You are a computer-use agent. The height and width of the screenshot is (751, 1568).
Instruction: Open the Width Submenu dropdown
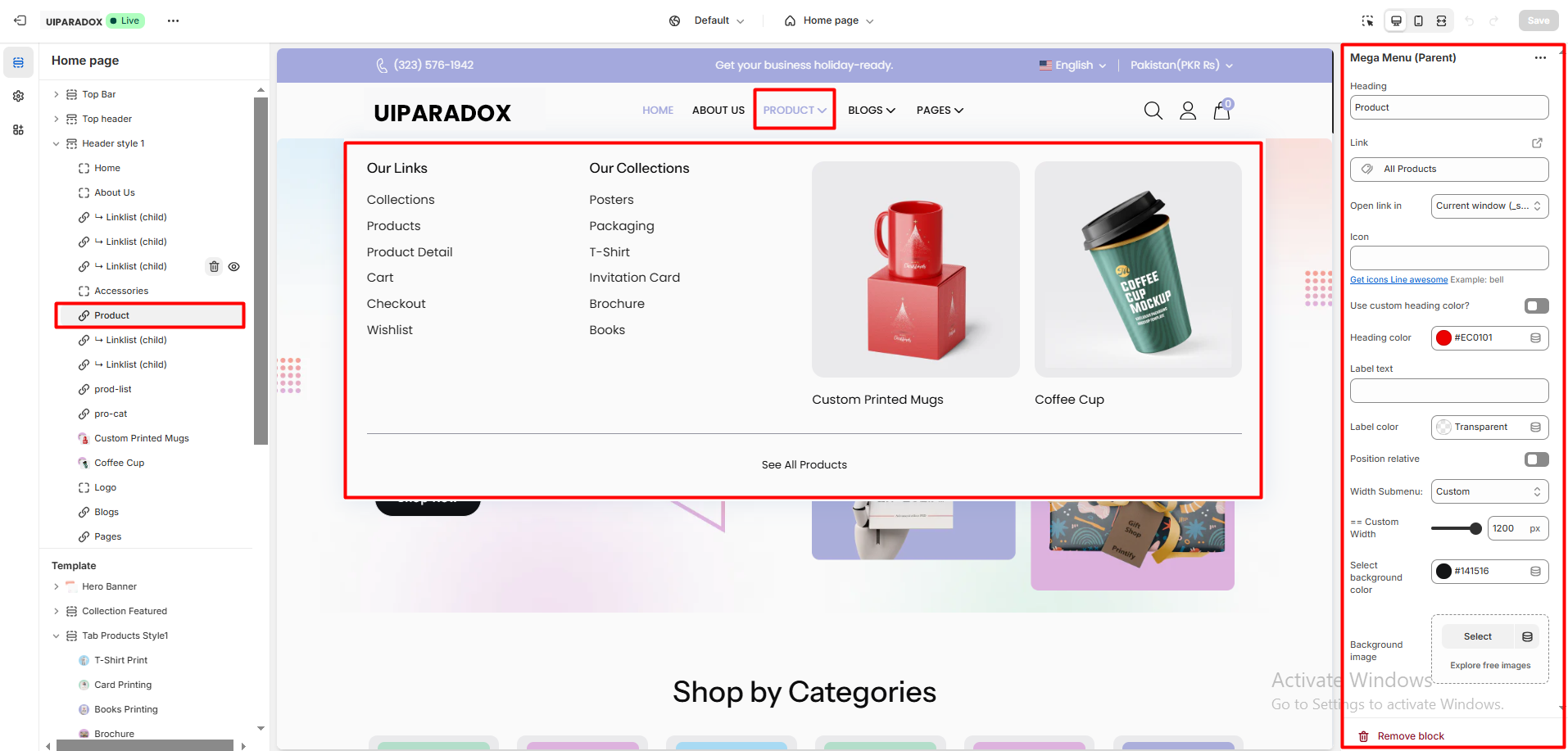1489,491
